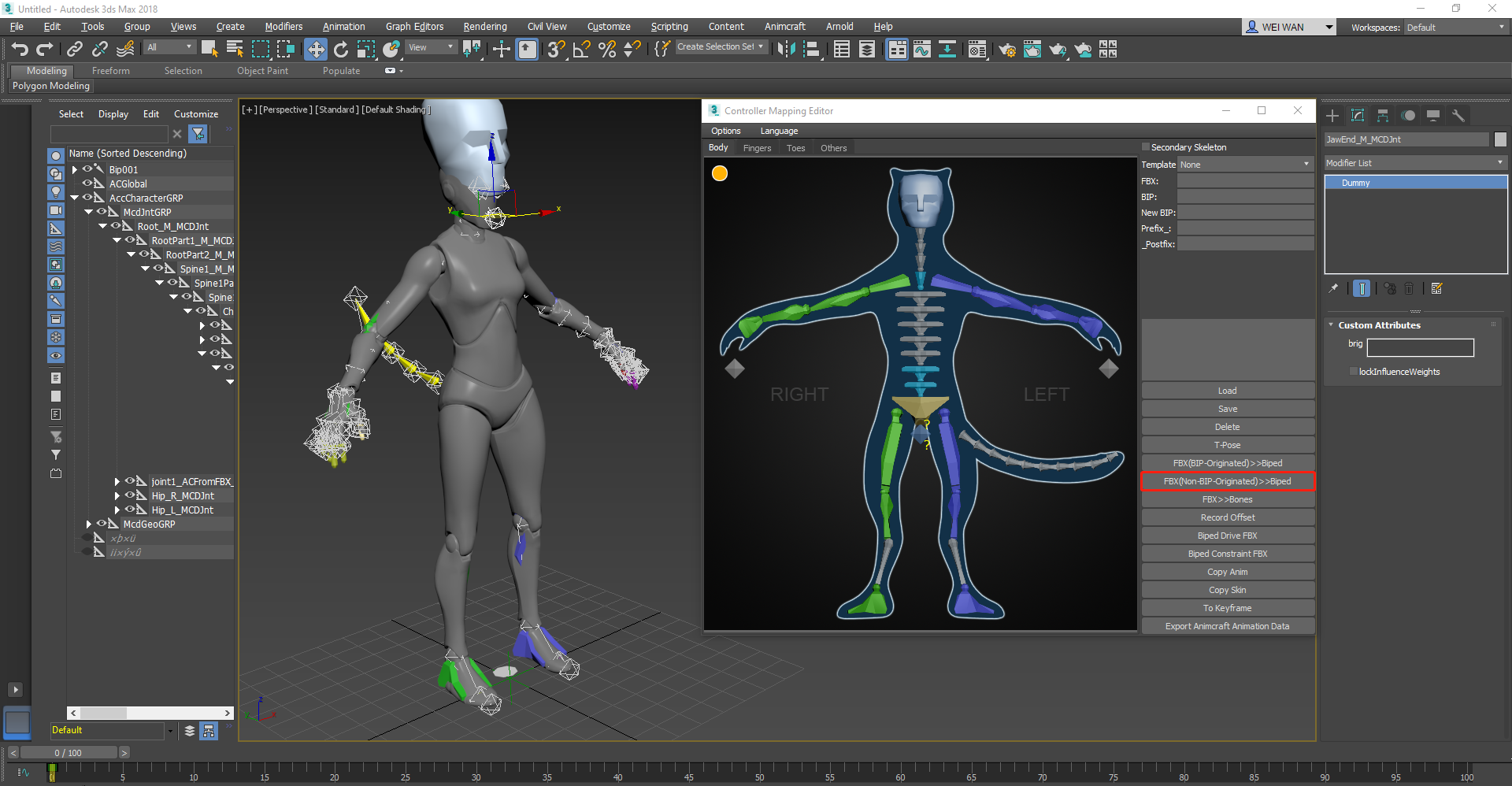Click the object color swatch beside JawEnd_M_MCDJnt
Image resolution: width=1512 pixels, height=786 pixels.
pyautogui.click(x=1500, y=139)
